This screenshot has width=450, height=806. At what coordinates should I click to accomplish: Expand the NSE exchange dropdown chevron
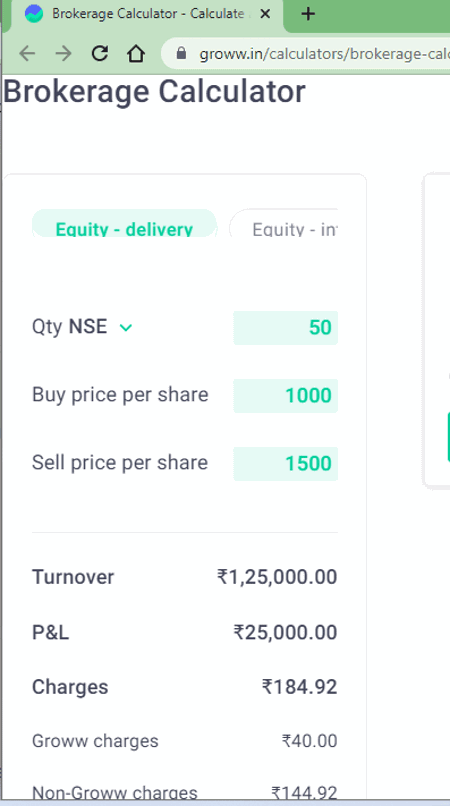pos(126,327)
